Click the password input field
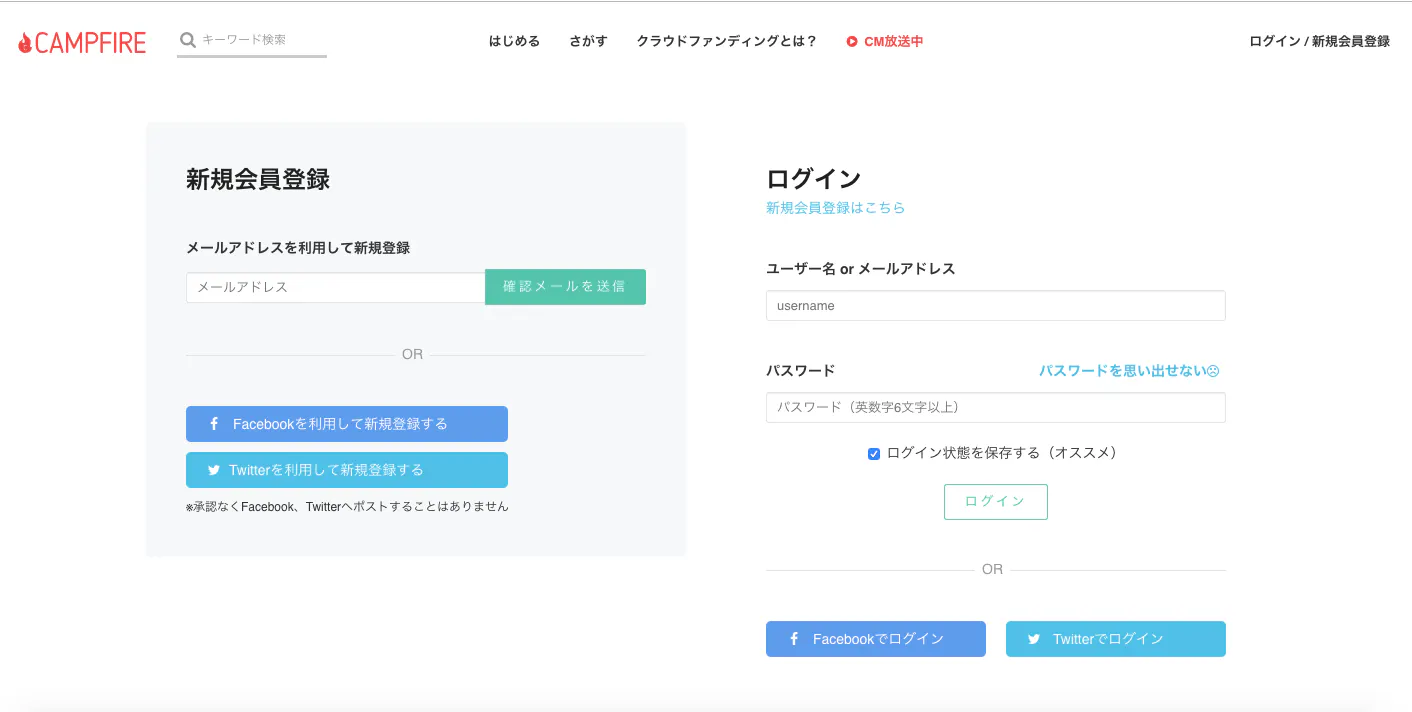This screenshot has height=712, width=1412. click(x=995, y=407)
